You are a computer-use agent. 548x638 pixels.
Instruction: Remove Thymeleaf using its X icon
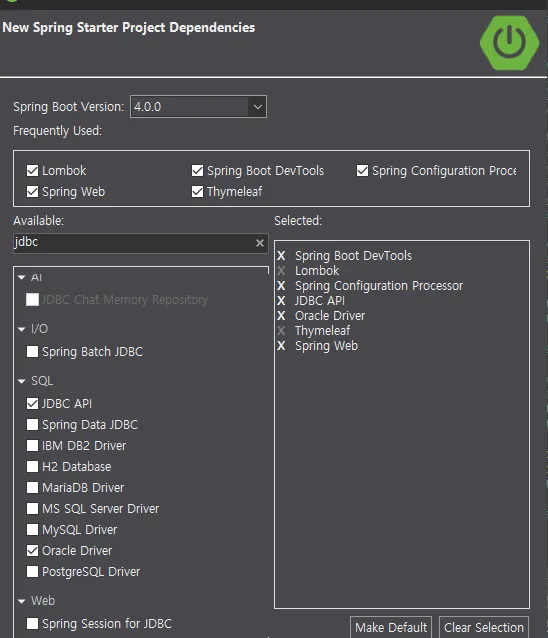tap(281, 331)
